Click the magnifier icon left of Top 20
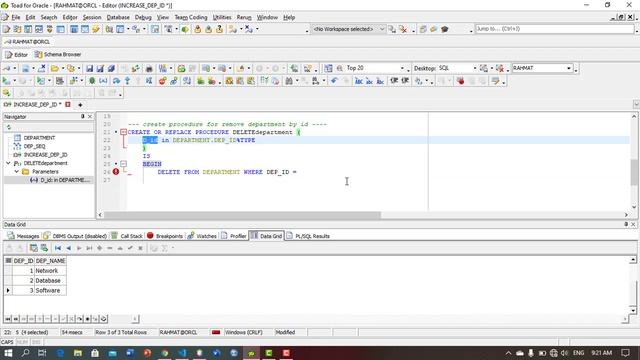This screenshot has width=640, height=360. 339,68
